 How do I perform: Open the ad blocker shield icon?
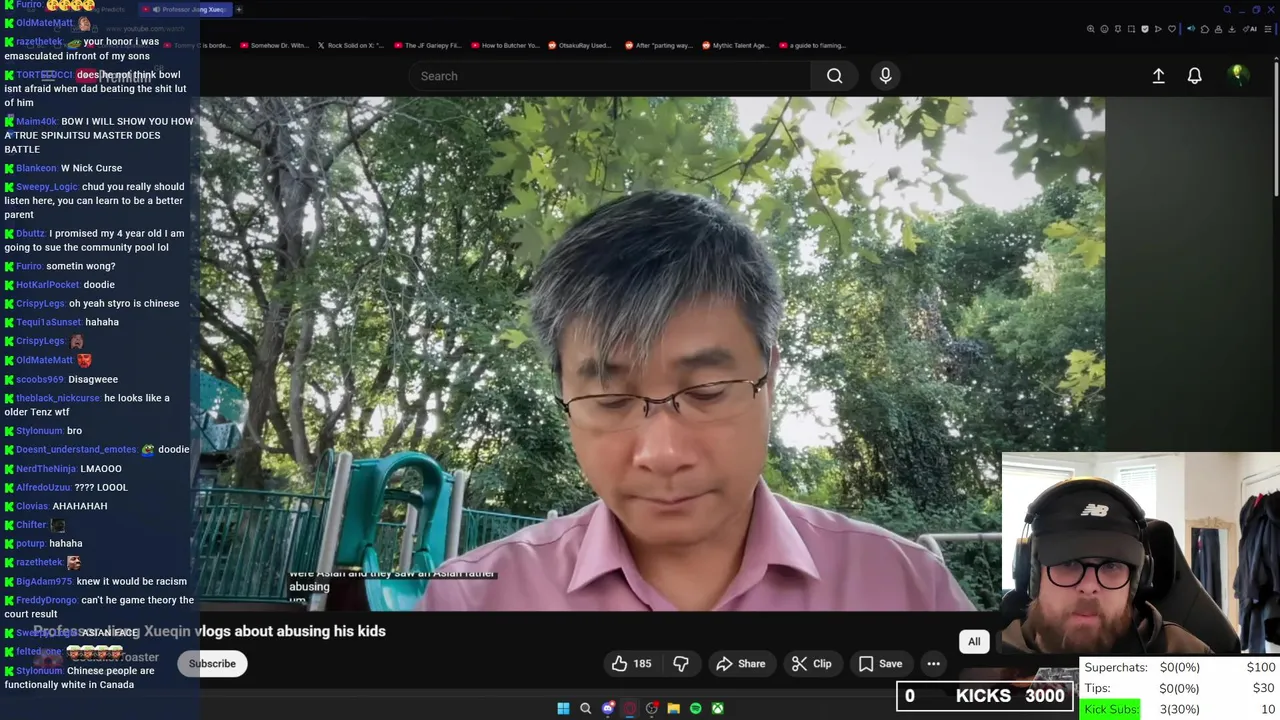tap(1145, 29)
